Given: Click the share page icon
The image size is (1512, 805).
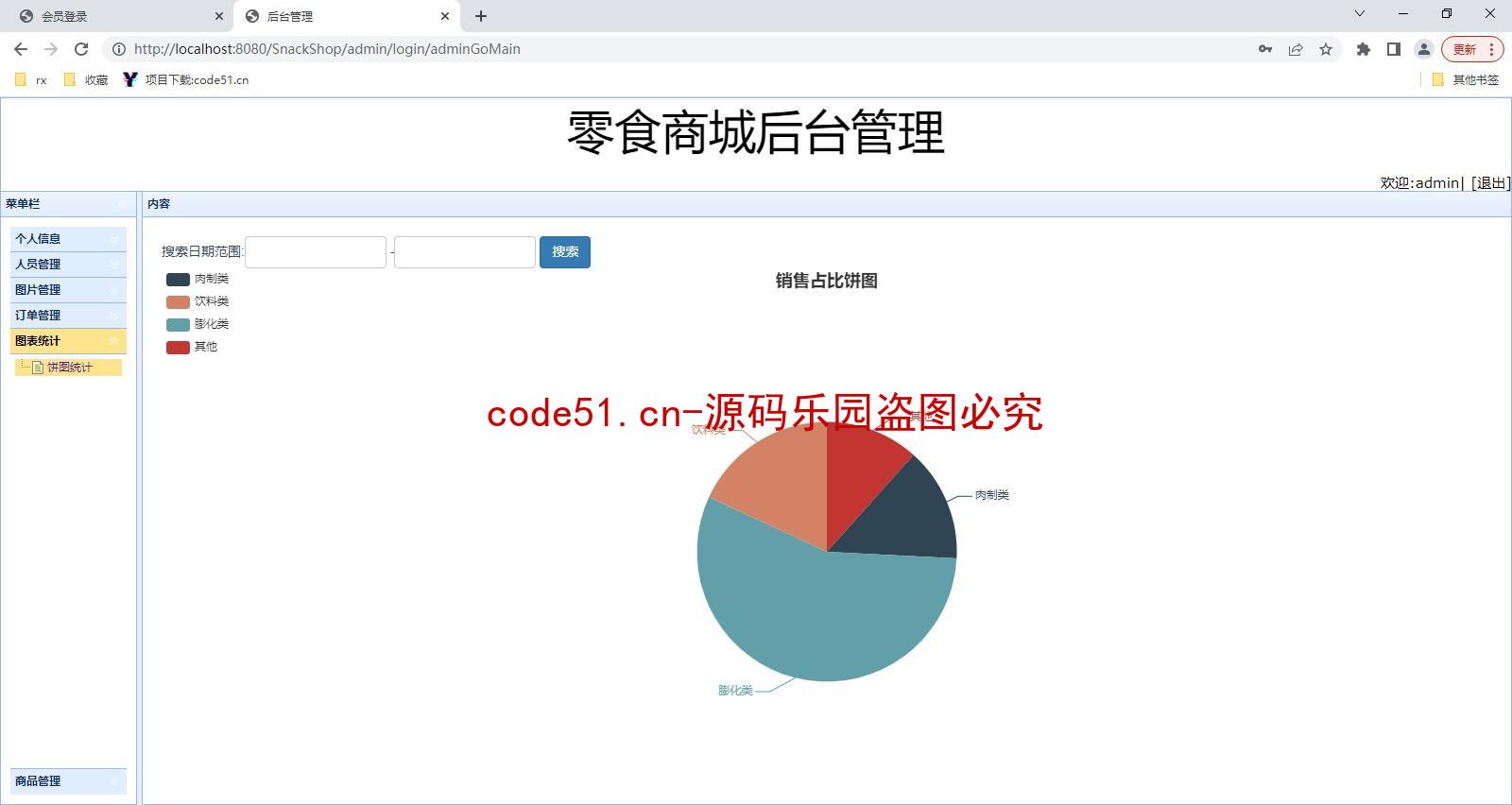Looking at the screenshot, I should [x=1296, y=49].
